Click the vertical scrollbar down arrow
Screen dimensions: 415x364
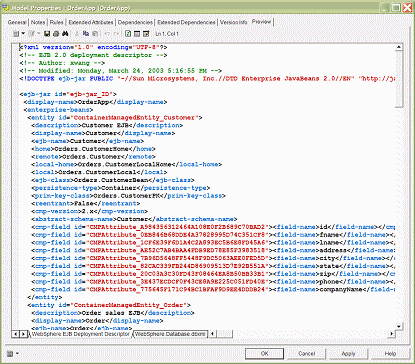(399, 326)
